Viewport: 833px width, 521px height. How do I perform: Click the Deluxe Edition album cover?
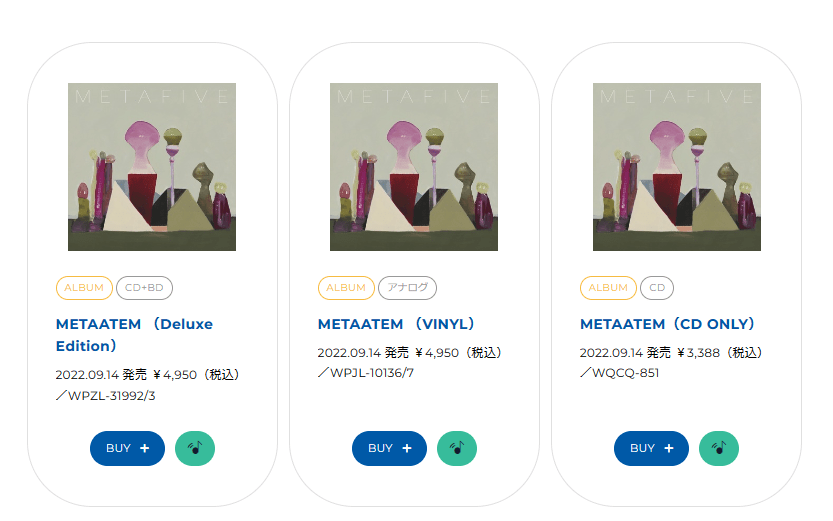coord(152,167)
